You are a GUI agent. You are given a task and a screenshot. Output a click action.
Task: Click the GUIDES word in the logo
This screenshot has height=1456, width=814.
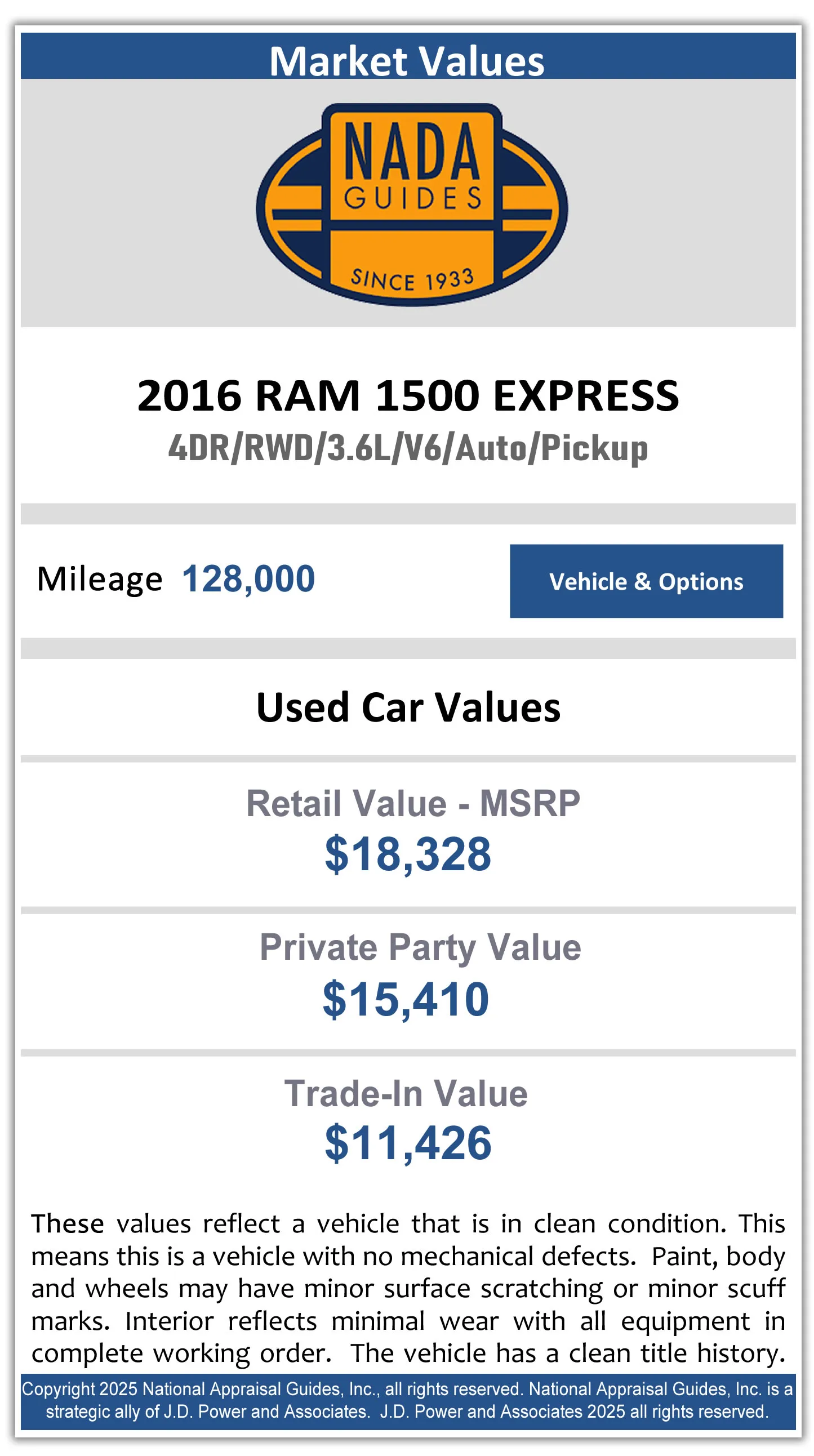coord(413,198)
